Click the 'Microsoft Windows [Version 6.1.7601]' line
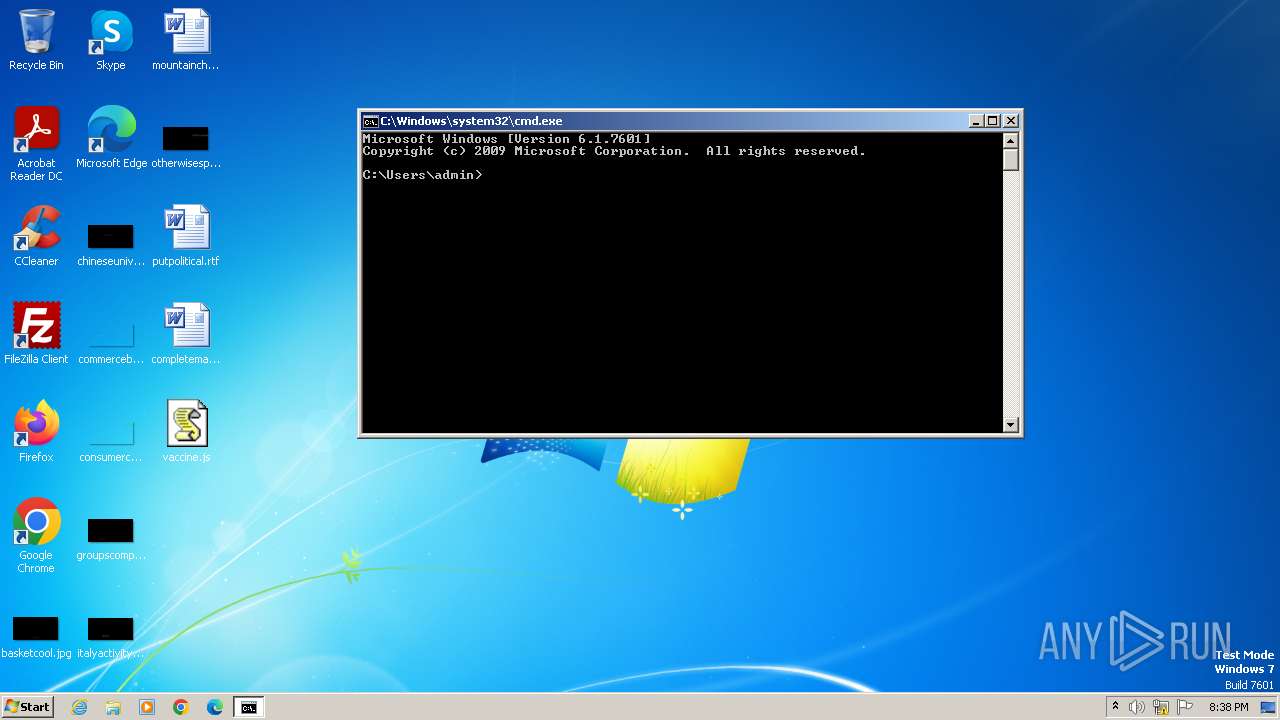 pyautogui.click(x=506, y=139)
